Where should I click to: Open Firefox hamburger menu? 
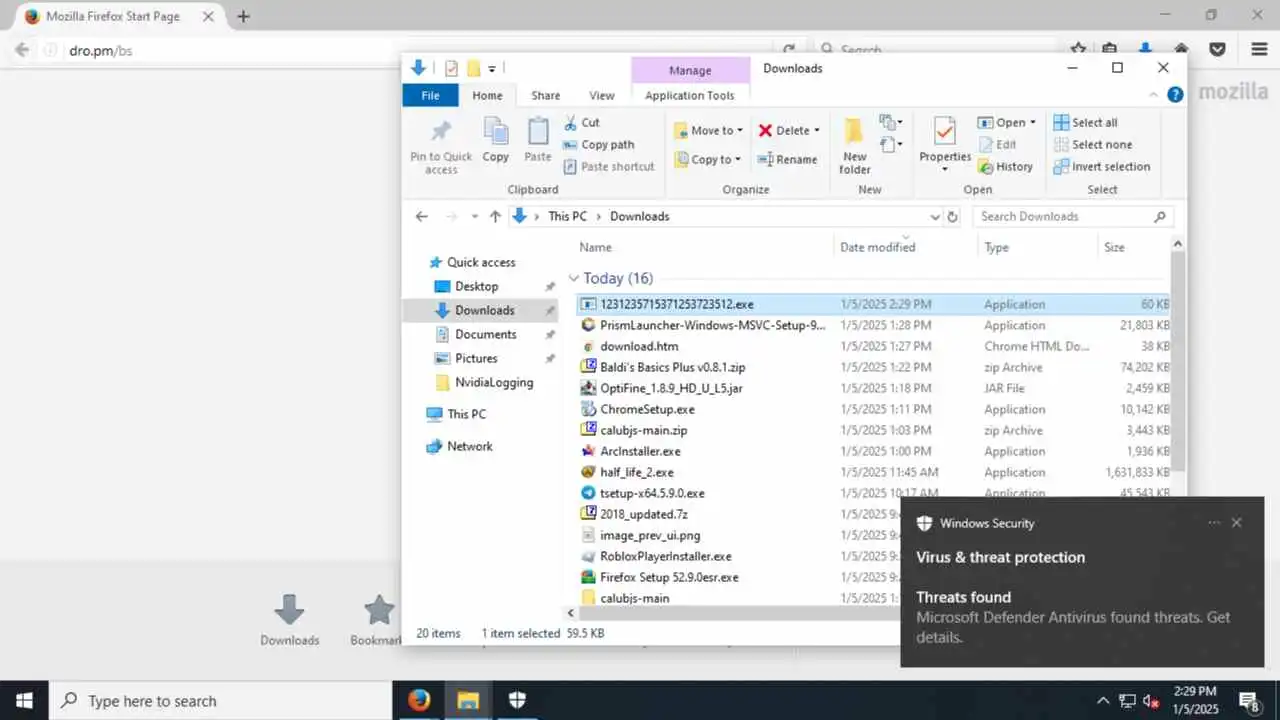click(x=1259, y=49)
